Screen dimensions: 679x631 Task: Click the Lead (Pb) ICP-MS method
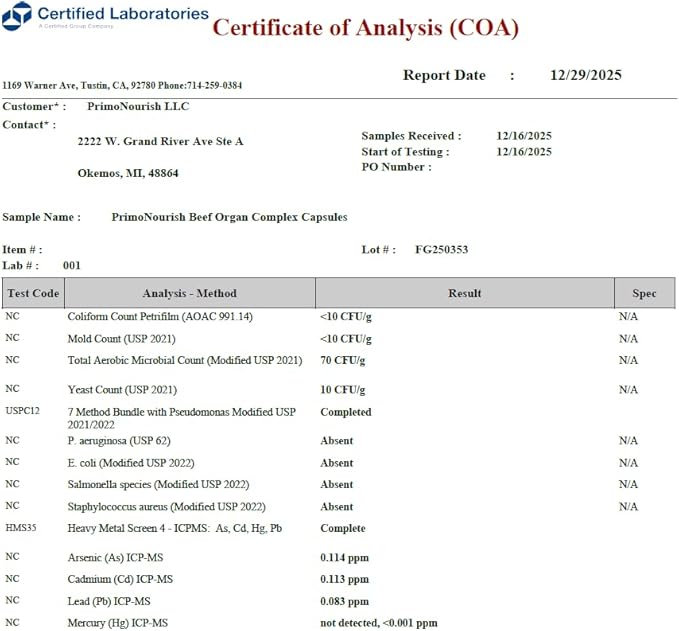[x=109, y=602]
